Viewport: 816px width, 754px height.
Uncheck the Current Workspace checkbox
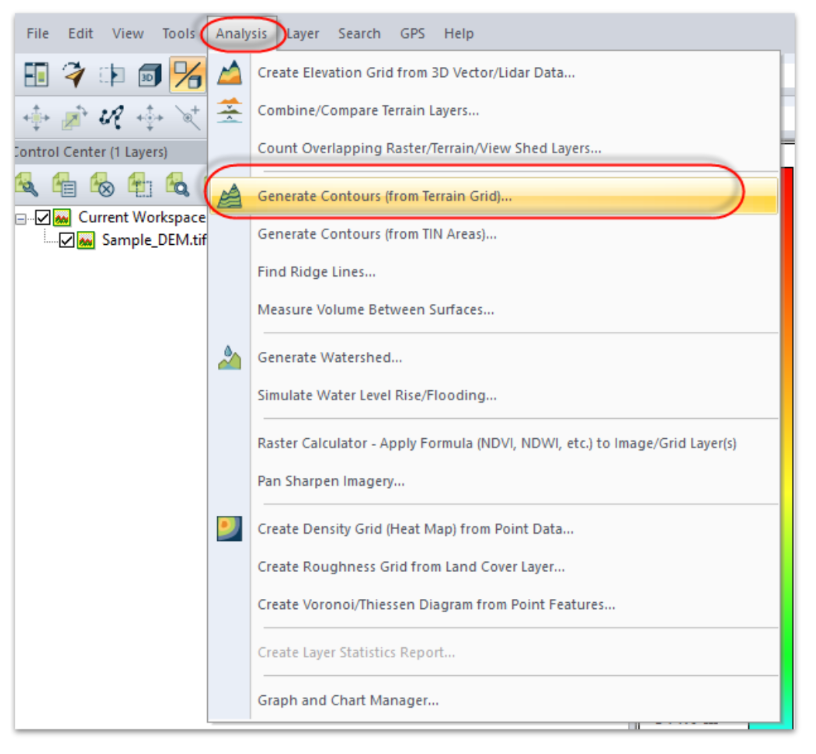tap(42, 217)
